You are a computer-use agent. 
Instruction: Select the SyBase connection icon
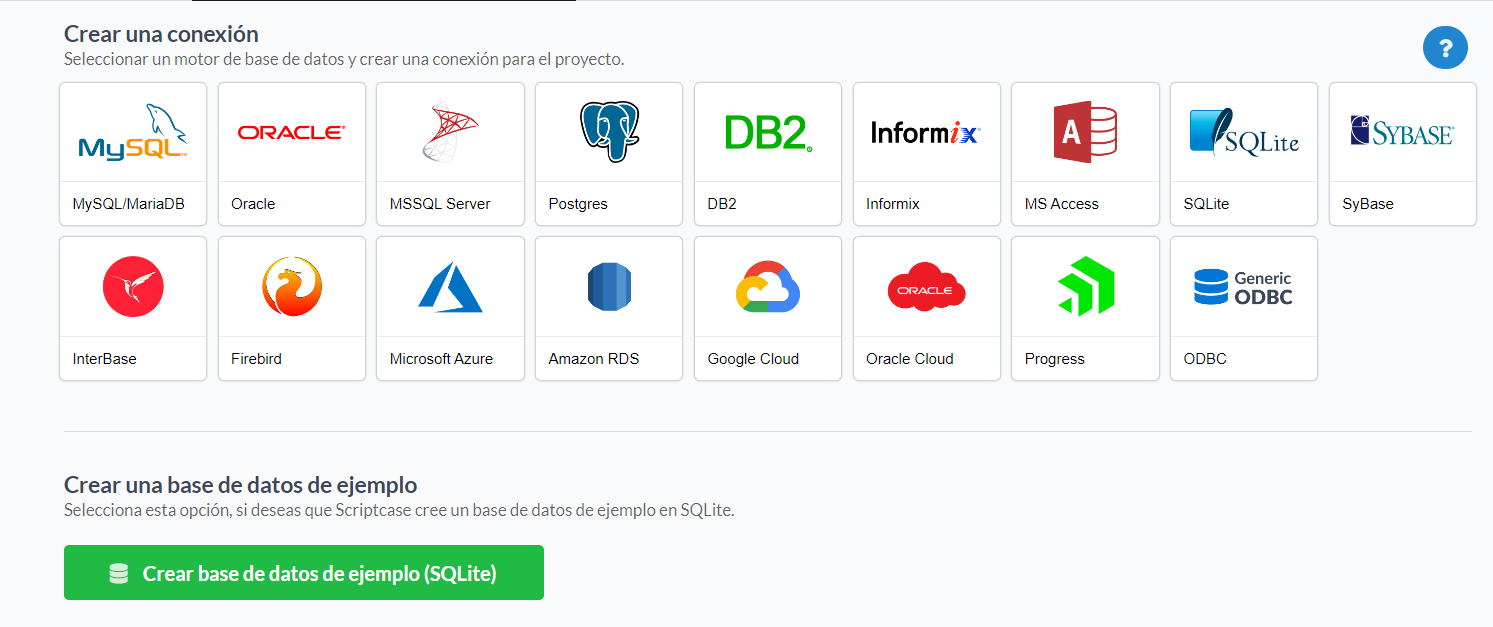tap(1402, 154)
